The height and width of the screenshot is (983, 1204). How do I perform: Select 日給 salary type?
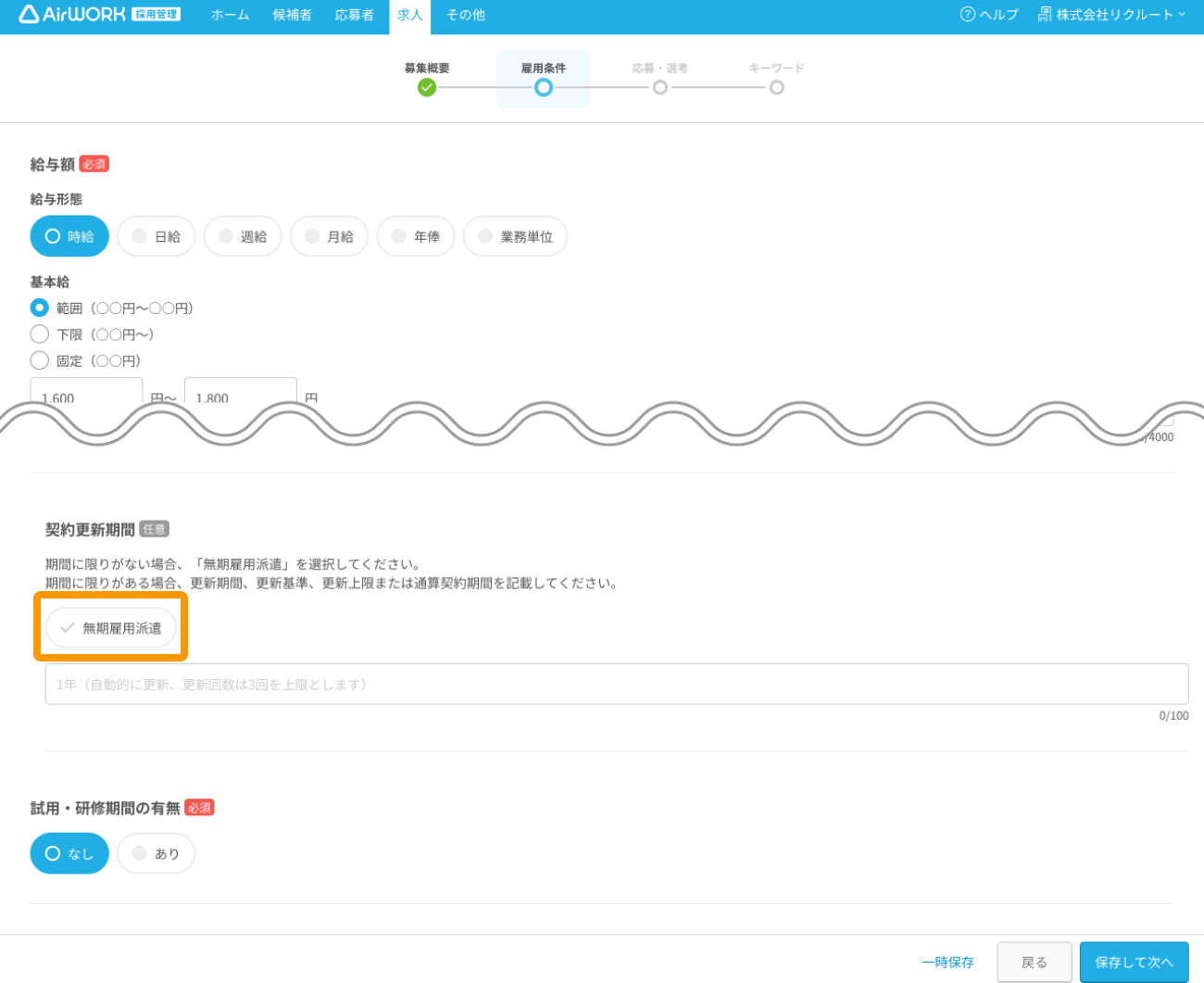pyautogui.click(x=156, y=236)
